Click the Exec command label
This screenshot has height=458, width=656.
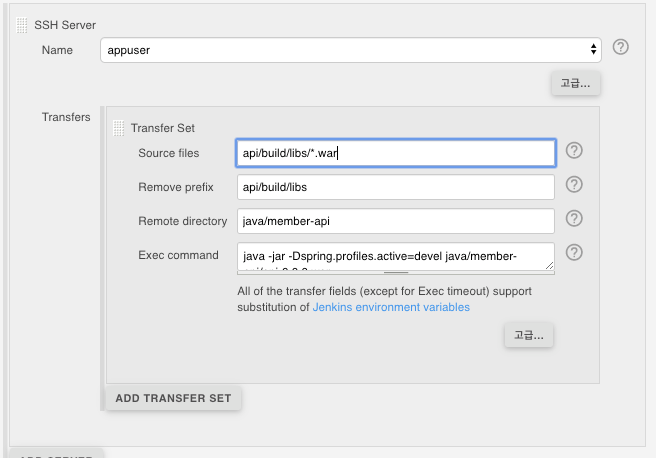[178, 255]
